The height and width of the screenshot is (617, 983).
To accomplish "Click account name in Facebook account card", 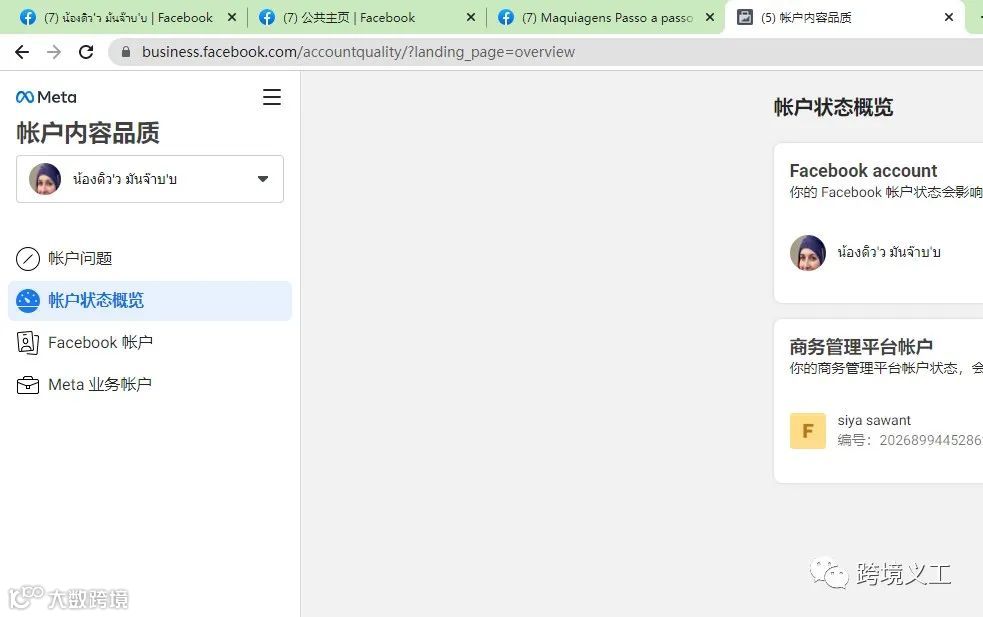I will click(889, 252).
